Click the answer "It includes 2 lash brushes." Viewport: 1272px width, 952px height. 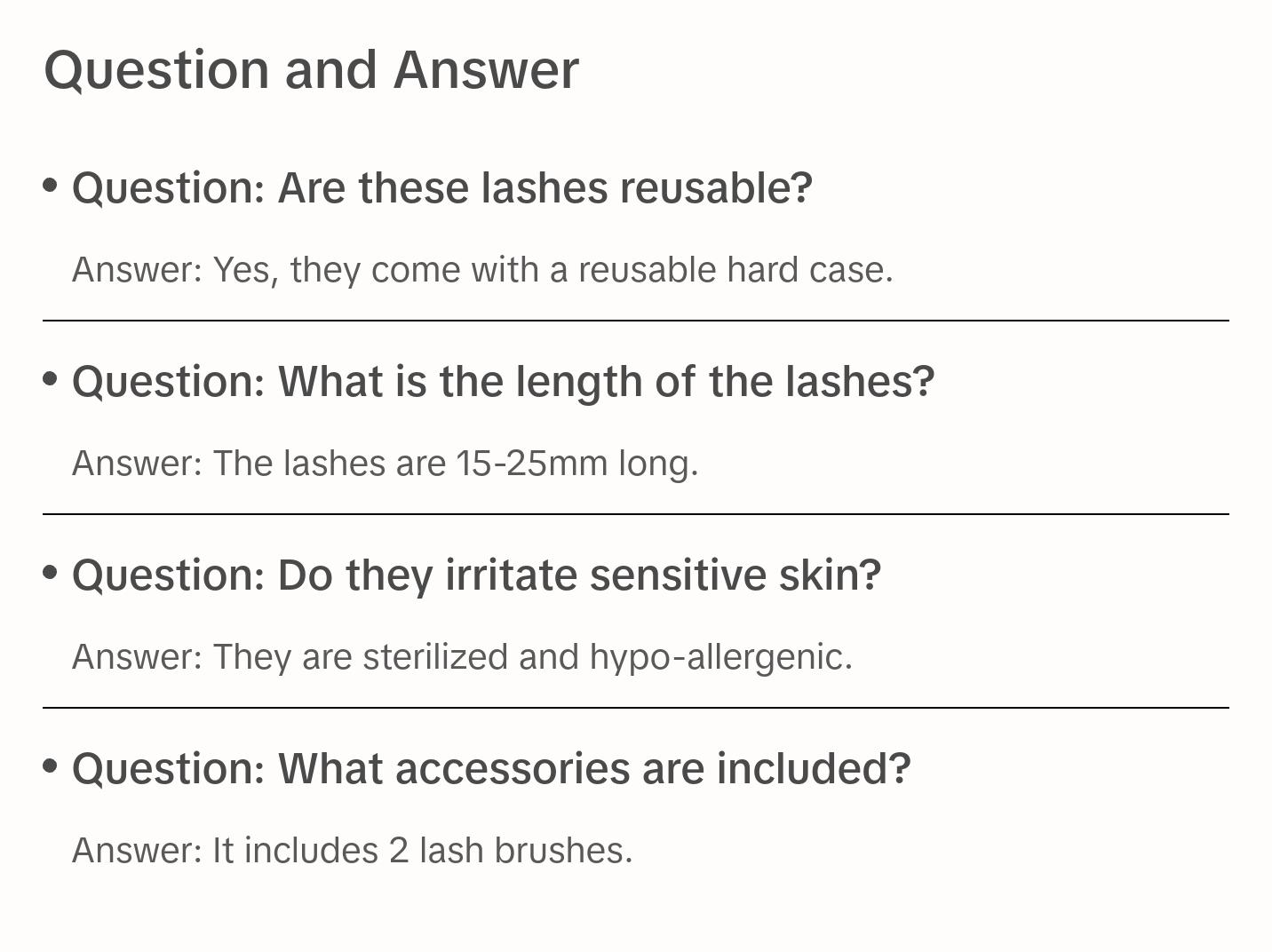coord(352,851)
